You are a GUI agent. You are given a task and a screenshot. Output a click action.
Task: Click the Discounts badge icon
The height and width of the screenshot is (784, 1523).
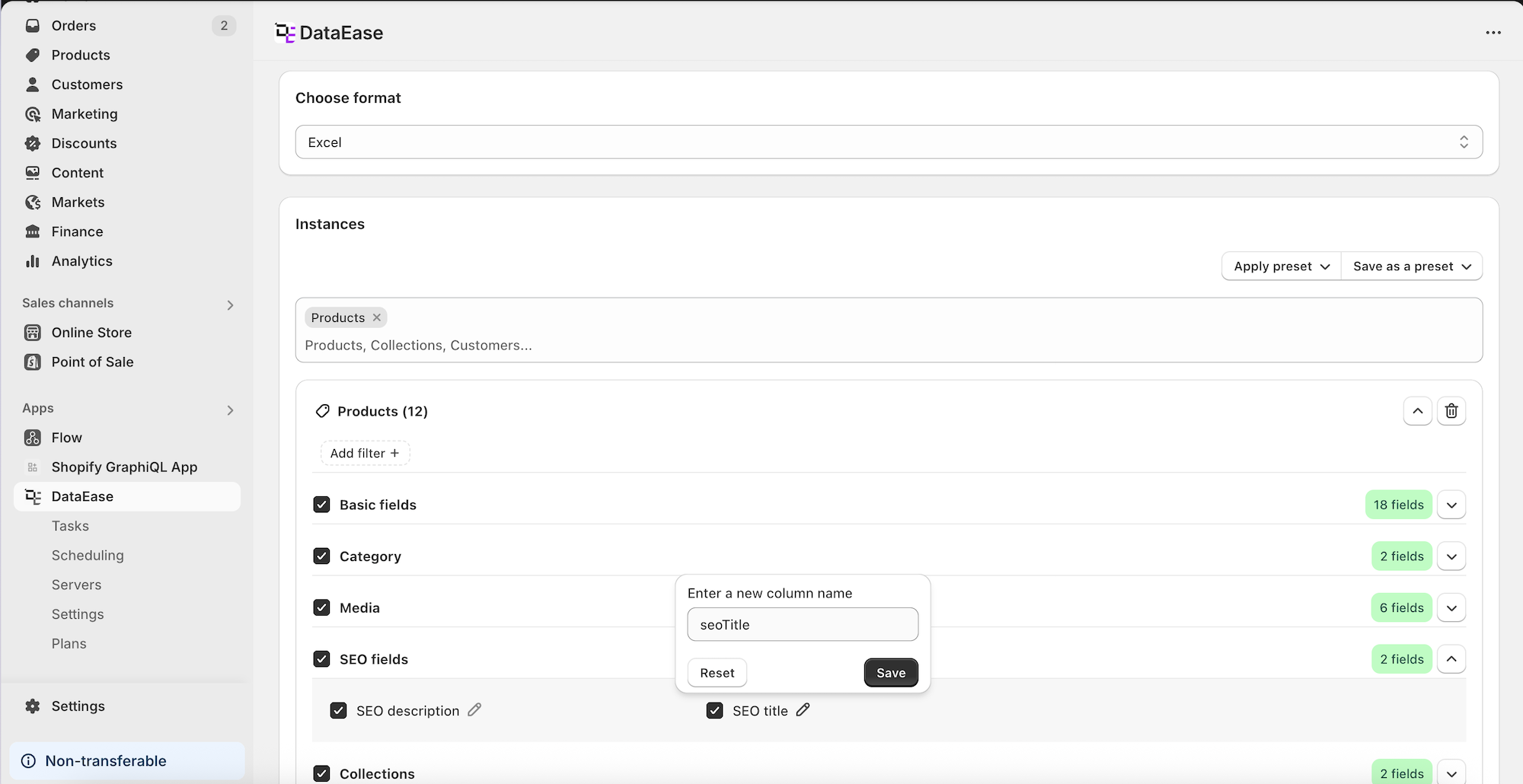click(33, 143)
